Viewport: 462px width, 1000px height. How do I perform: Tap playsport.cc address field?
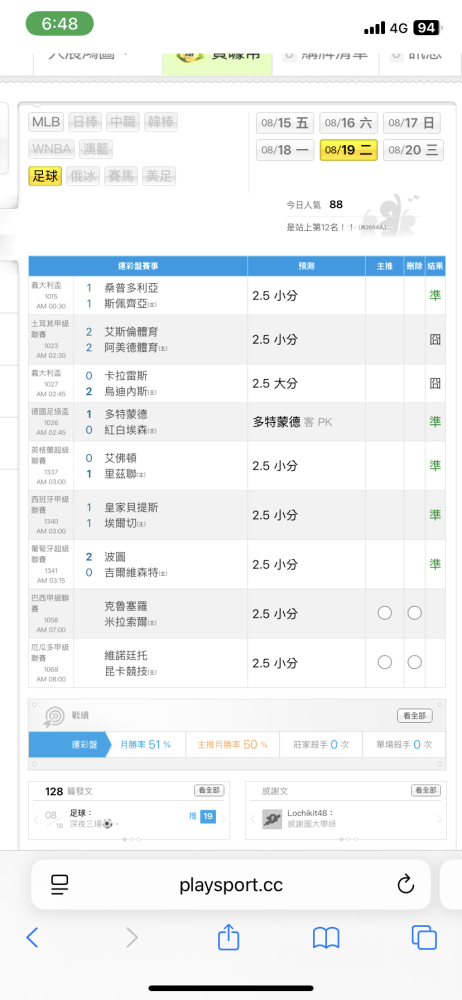(231, 885)
